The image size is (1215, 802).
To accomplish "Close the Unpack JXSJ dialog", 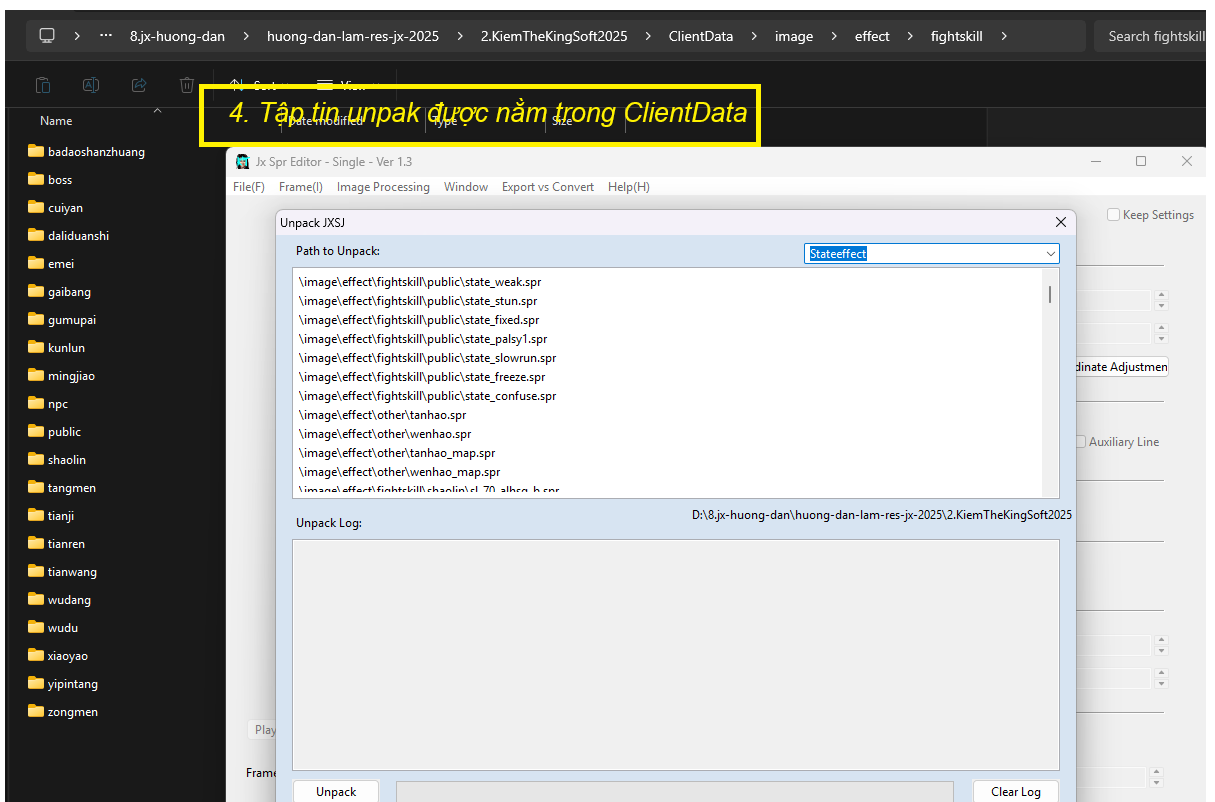I will pos(1061,222).
